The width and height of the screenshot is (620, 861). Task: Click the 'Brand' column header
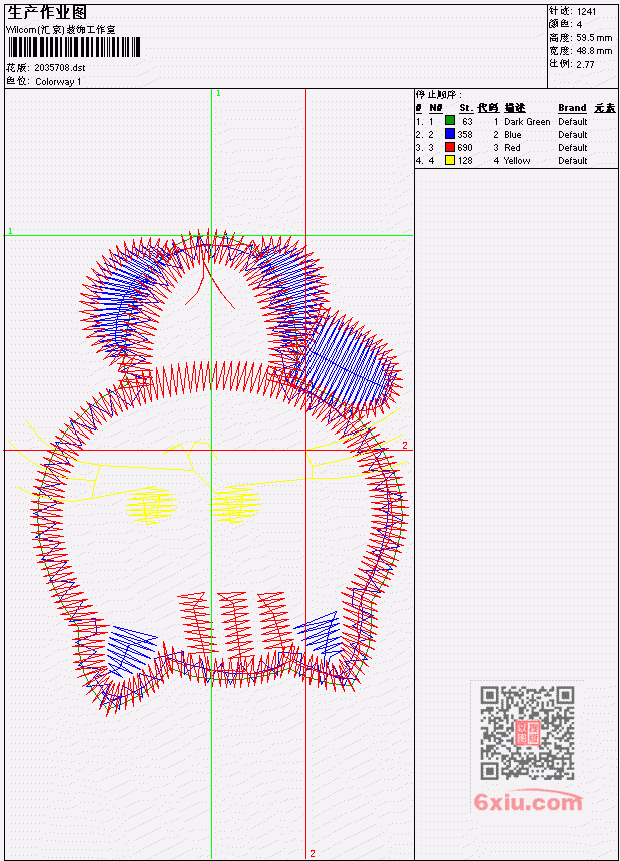coord(572,108)
